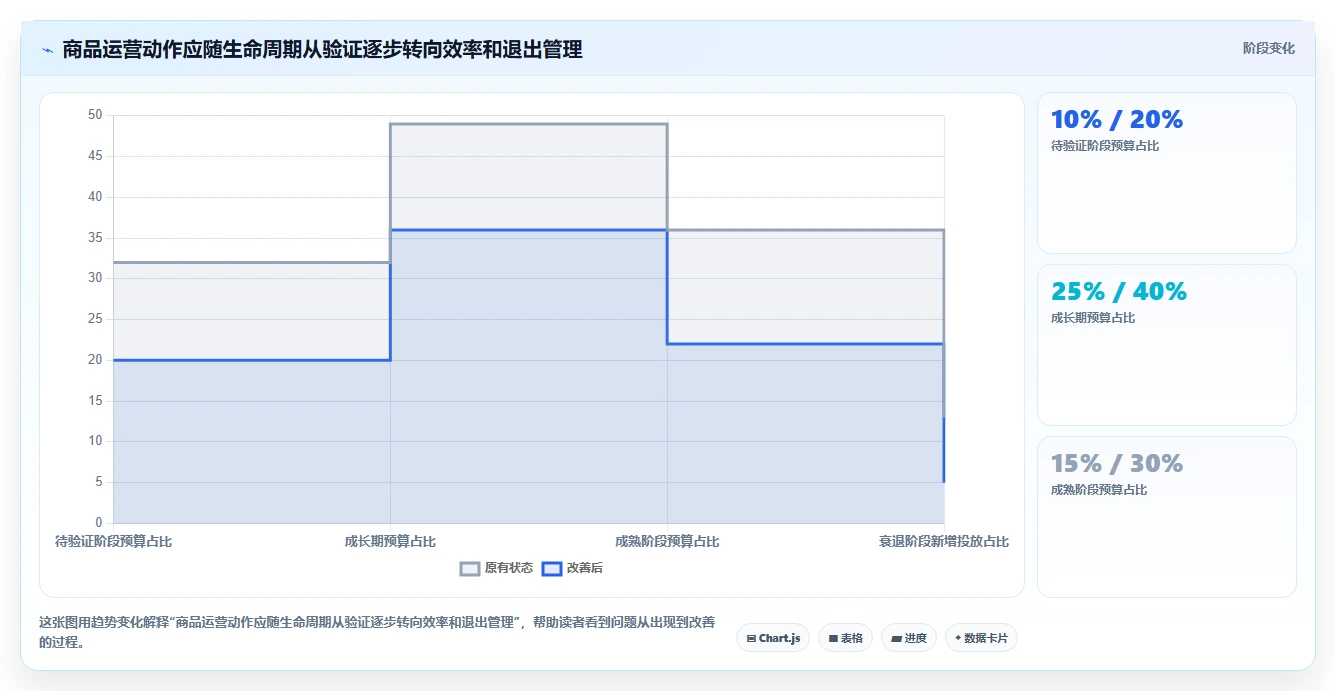This screenshot has width=1336, height=691.
Task: Toggle the 改善后 legend swatch
Action: 552,568
